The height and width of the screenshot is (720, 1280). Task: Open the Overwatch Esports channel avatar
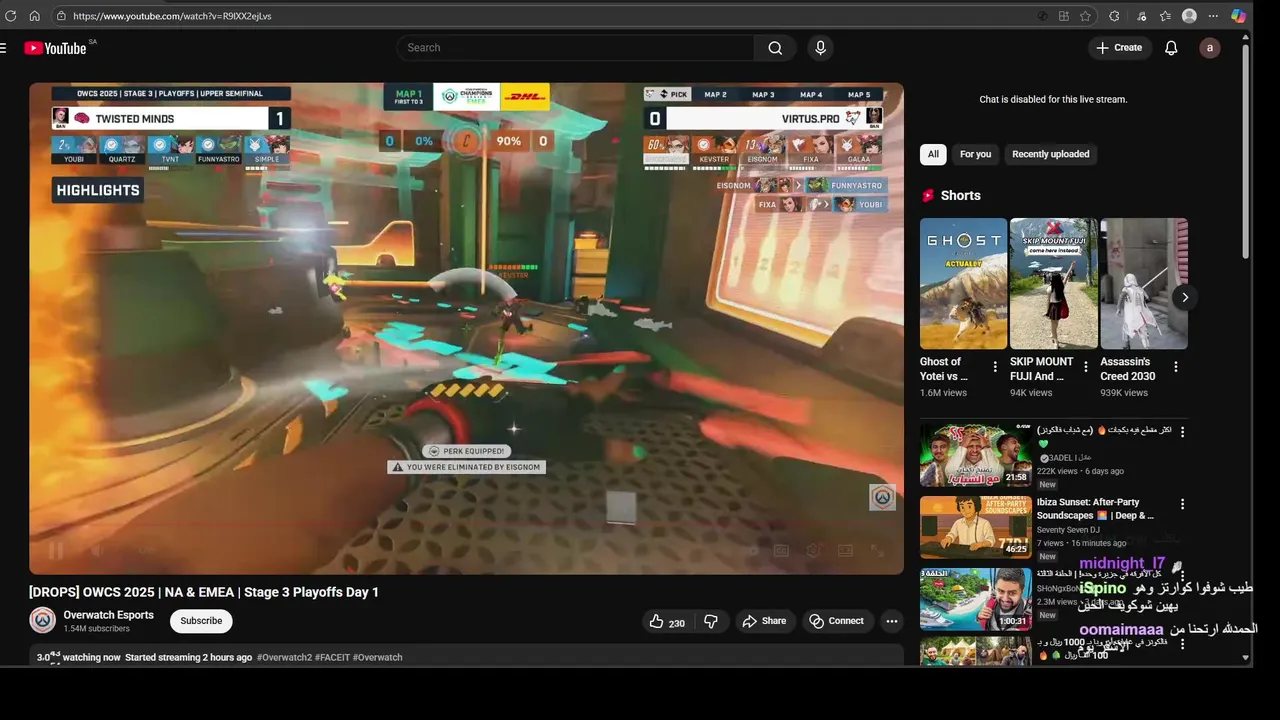click(x=42, y=620)
